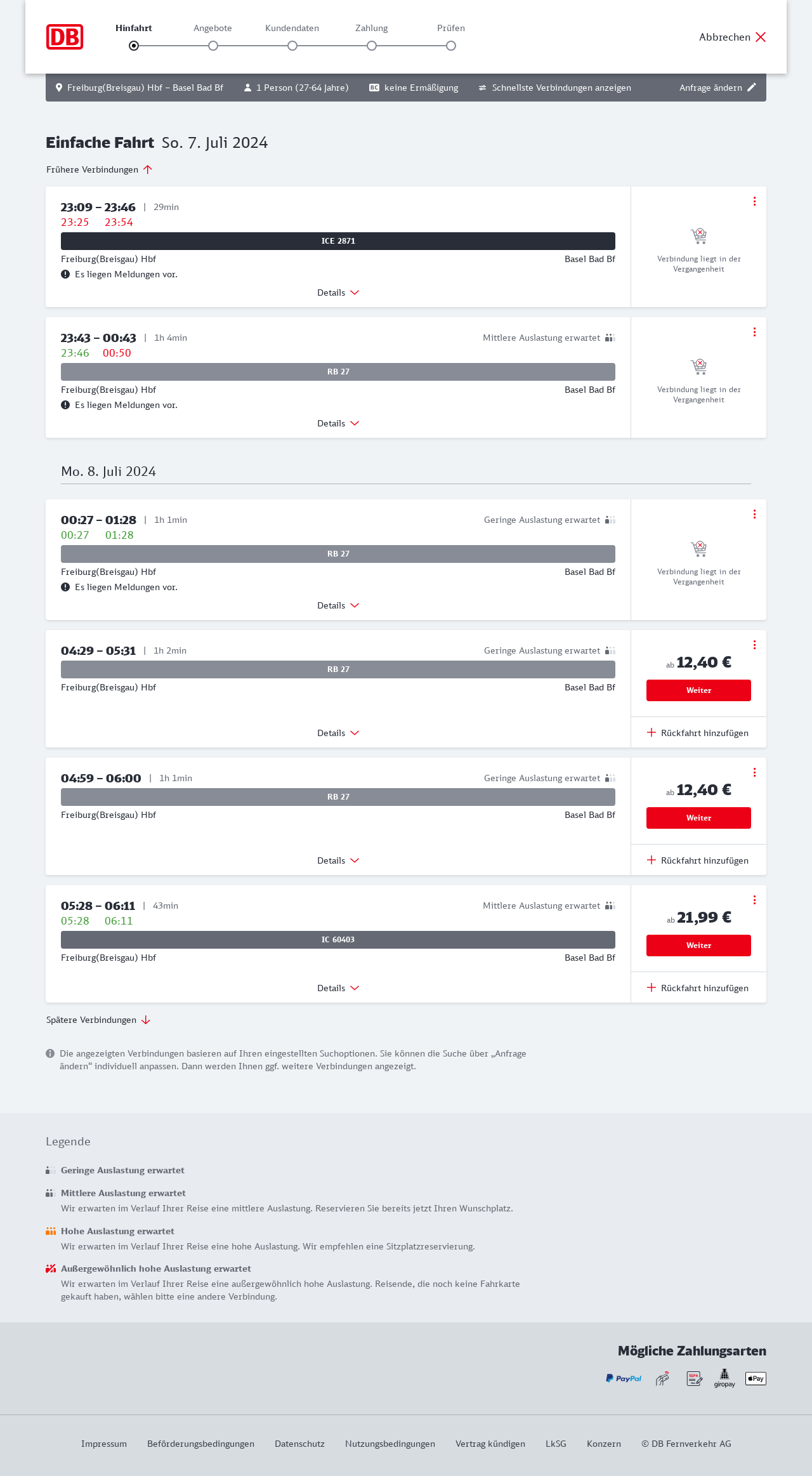Click the warning icon on ICE 2871 notice
812x1476 pixels.
tap(65, 274)
